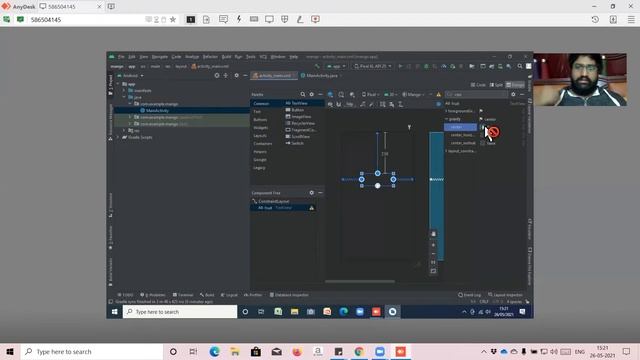Toggle magnet autoconnect icon in design toolbar
Image resolution: width=640 pixels, height=360 pixels.
click(338, 104)
